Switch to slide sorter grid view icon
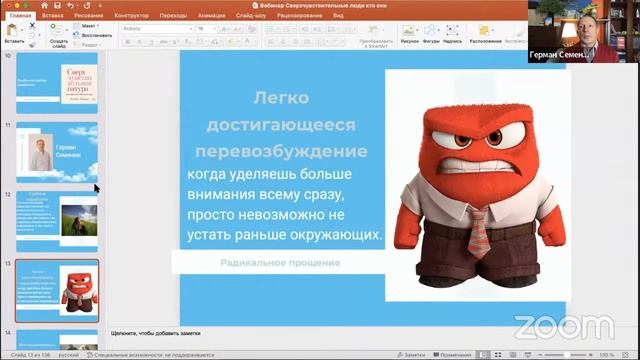The image size is (640, 360). 498,355
